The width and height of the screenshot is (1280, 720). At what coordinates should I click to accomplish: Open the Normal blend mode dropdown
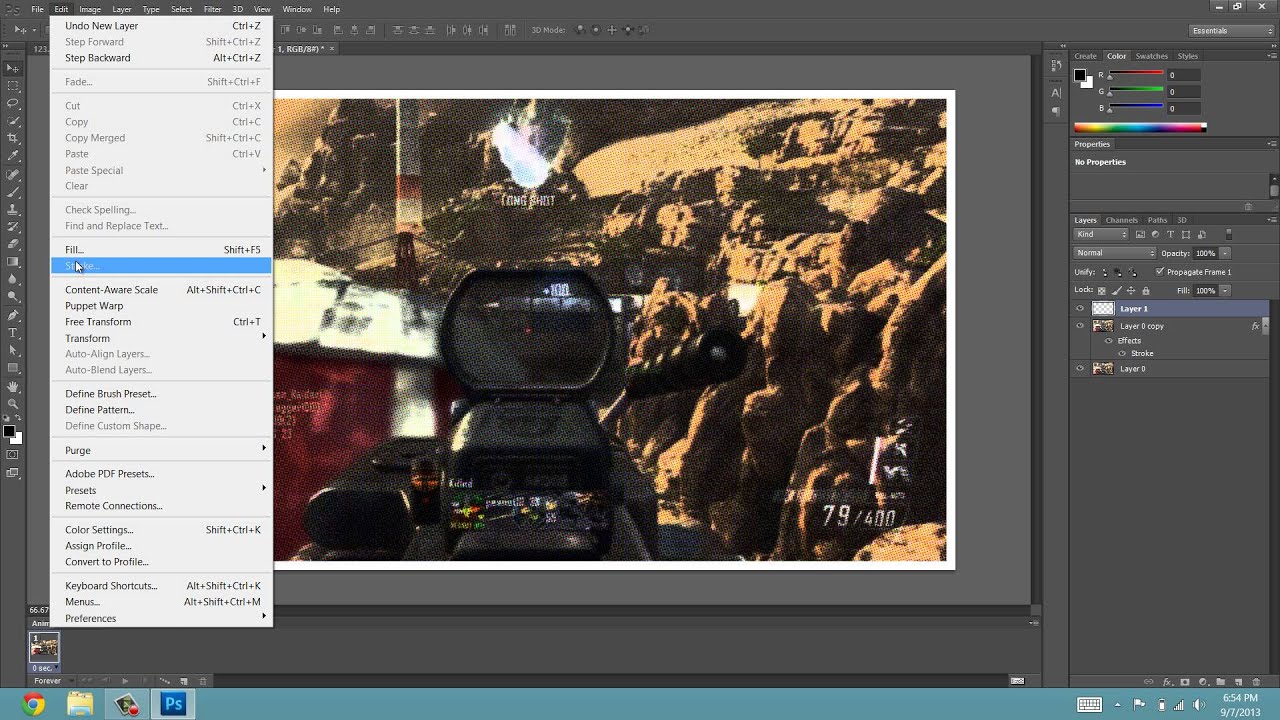tap(1115, 253)
